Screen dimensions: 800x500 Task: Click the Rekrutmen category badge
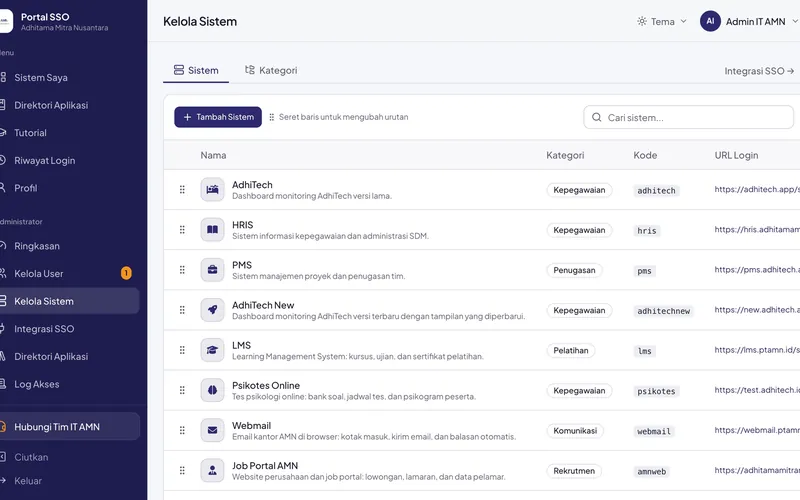(574, 471)
